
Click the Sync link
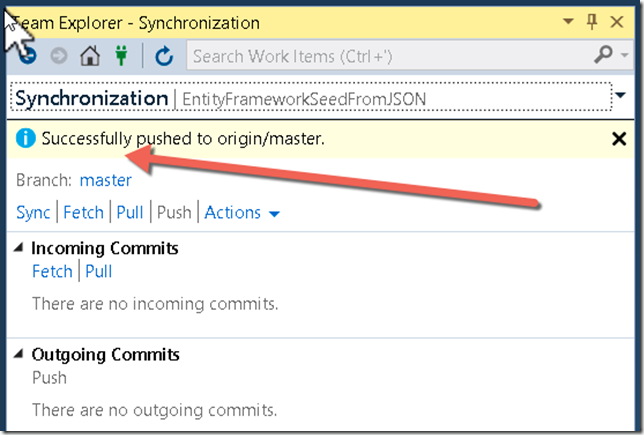click(x=33, y=213)
